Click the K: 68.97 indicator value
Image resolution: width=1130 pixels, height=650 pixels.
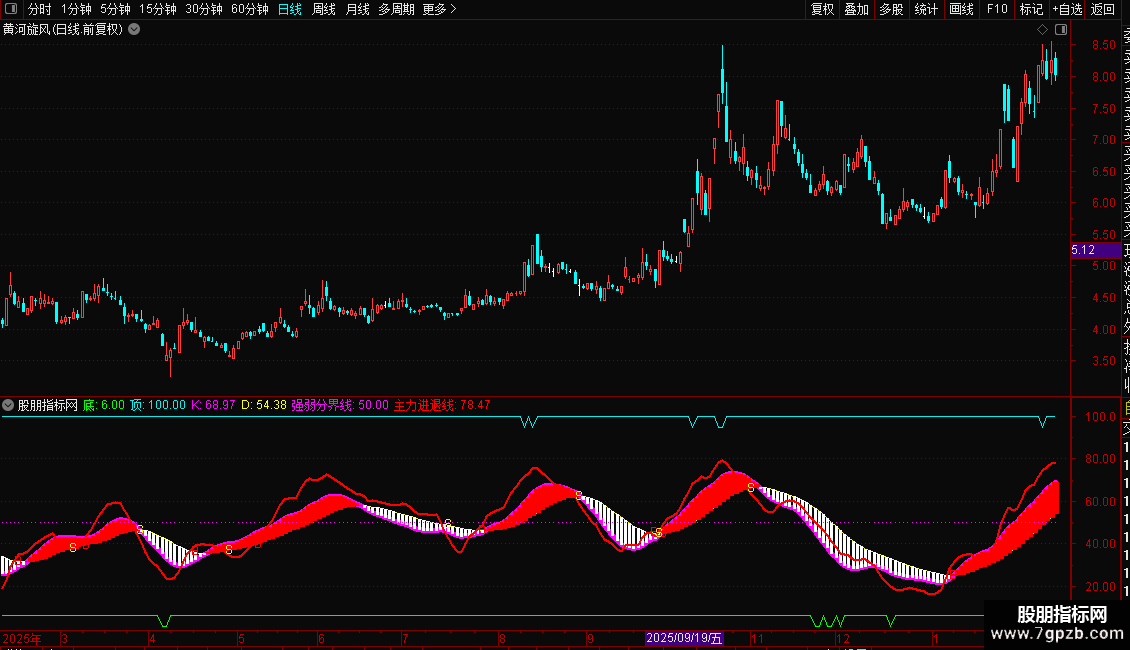point(213,405)
